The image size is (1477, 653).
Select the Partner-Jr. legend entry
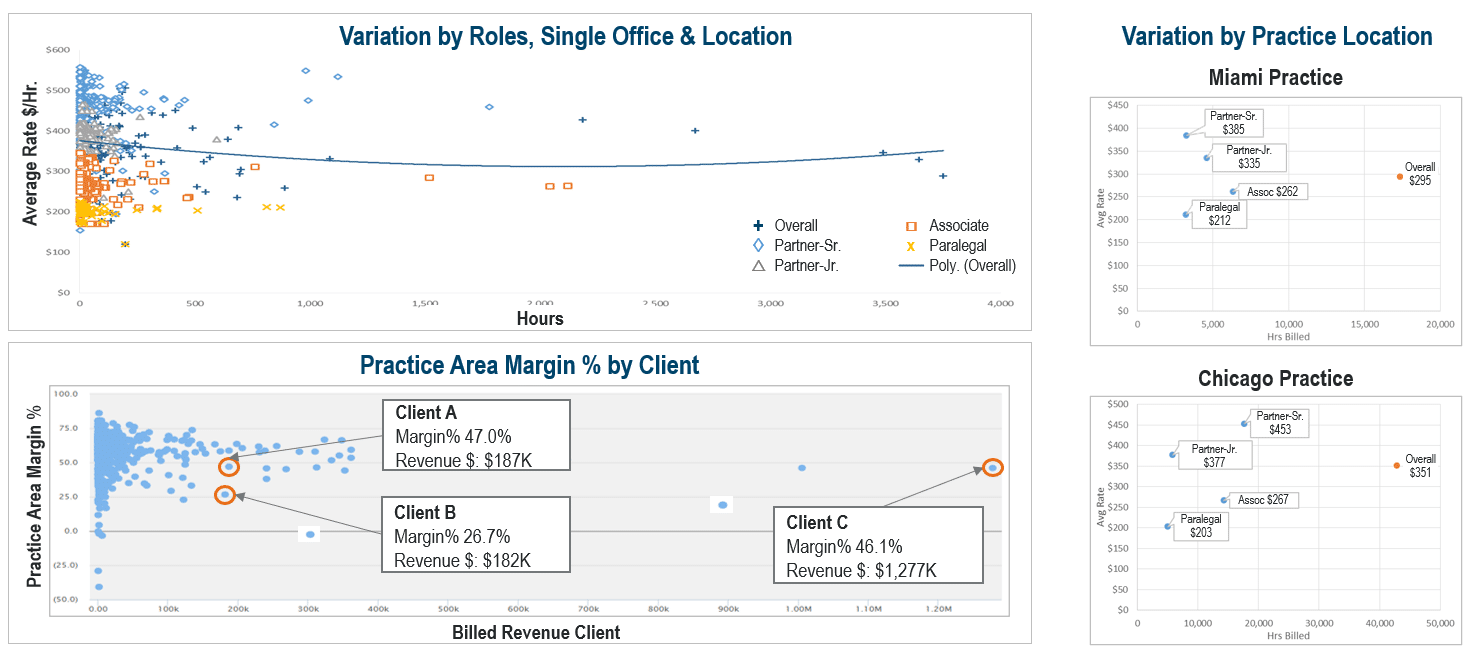click(x=795, y=266)
